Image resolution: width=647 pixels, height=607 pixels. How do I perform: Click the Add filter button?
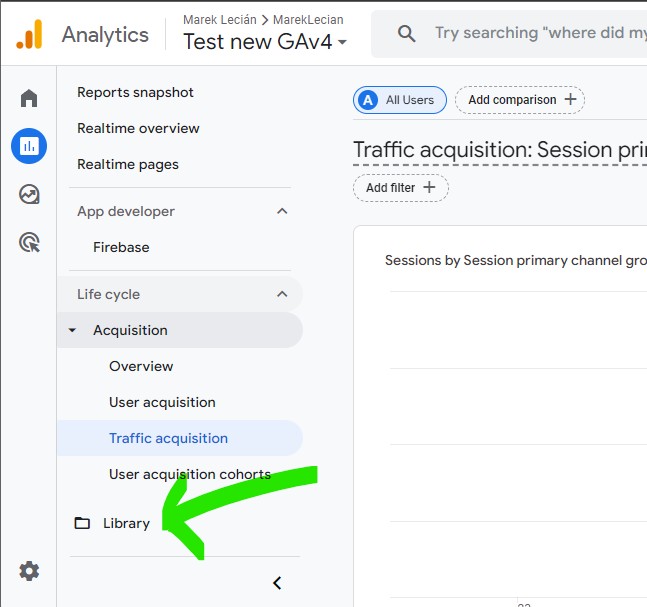401,188
